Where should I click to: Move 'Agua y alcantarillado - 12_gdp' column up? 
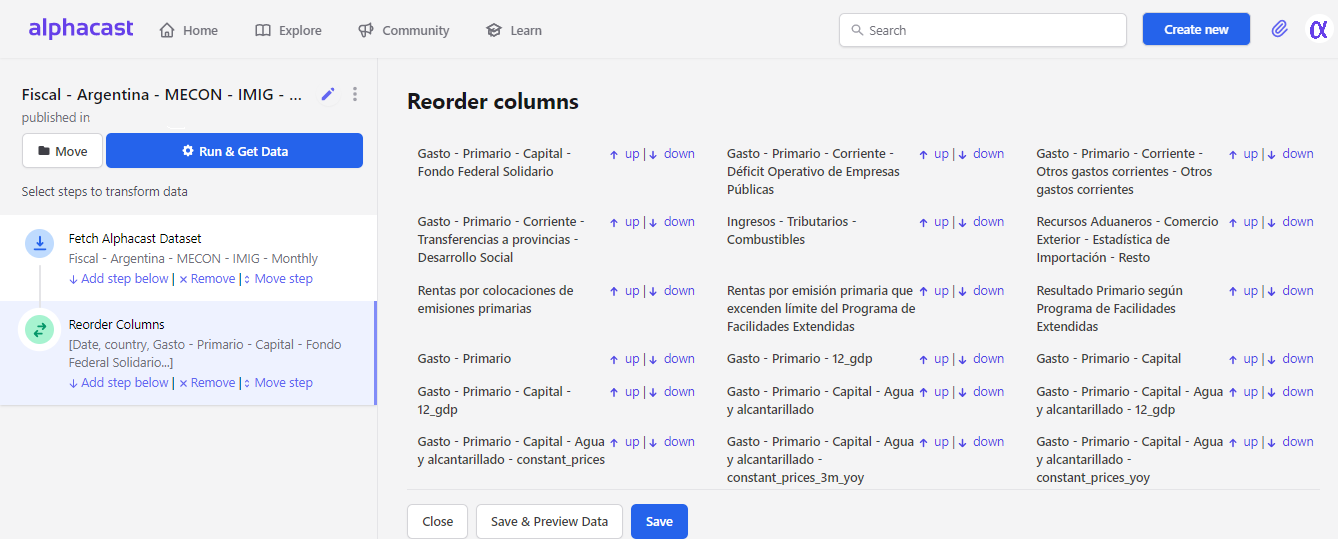[x=1243, y=392]
